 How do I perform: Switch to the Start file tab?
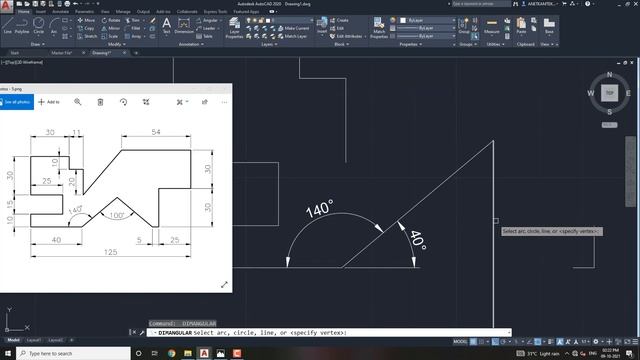click(x=14, y=53)
